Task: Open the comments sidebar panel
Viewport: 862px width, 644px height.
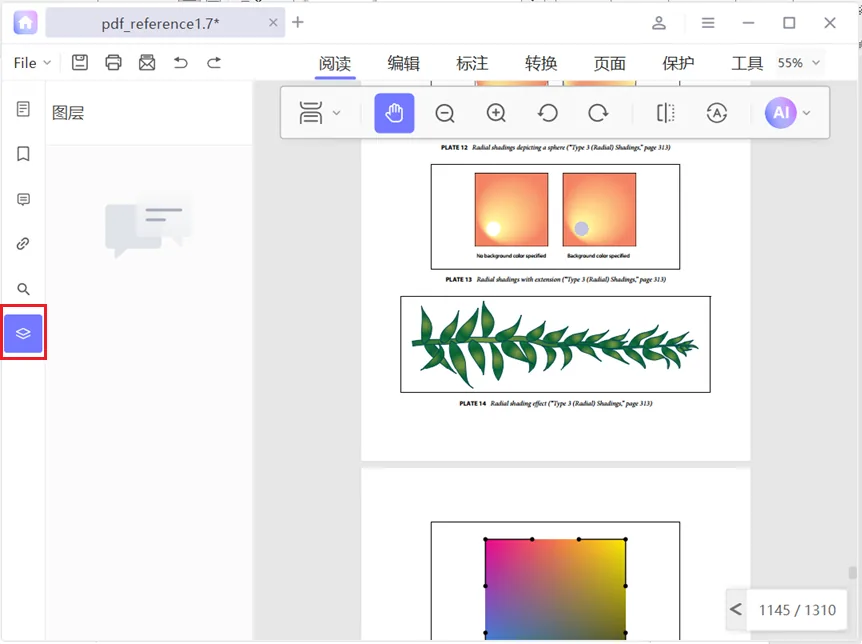Action: (23, 199)
